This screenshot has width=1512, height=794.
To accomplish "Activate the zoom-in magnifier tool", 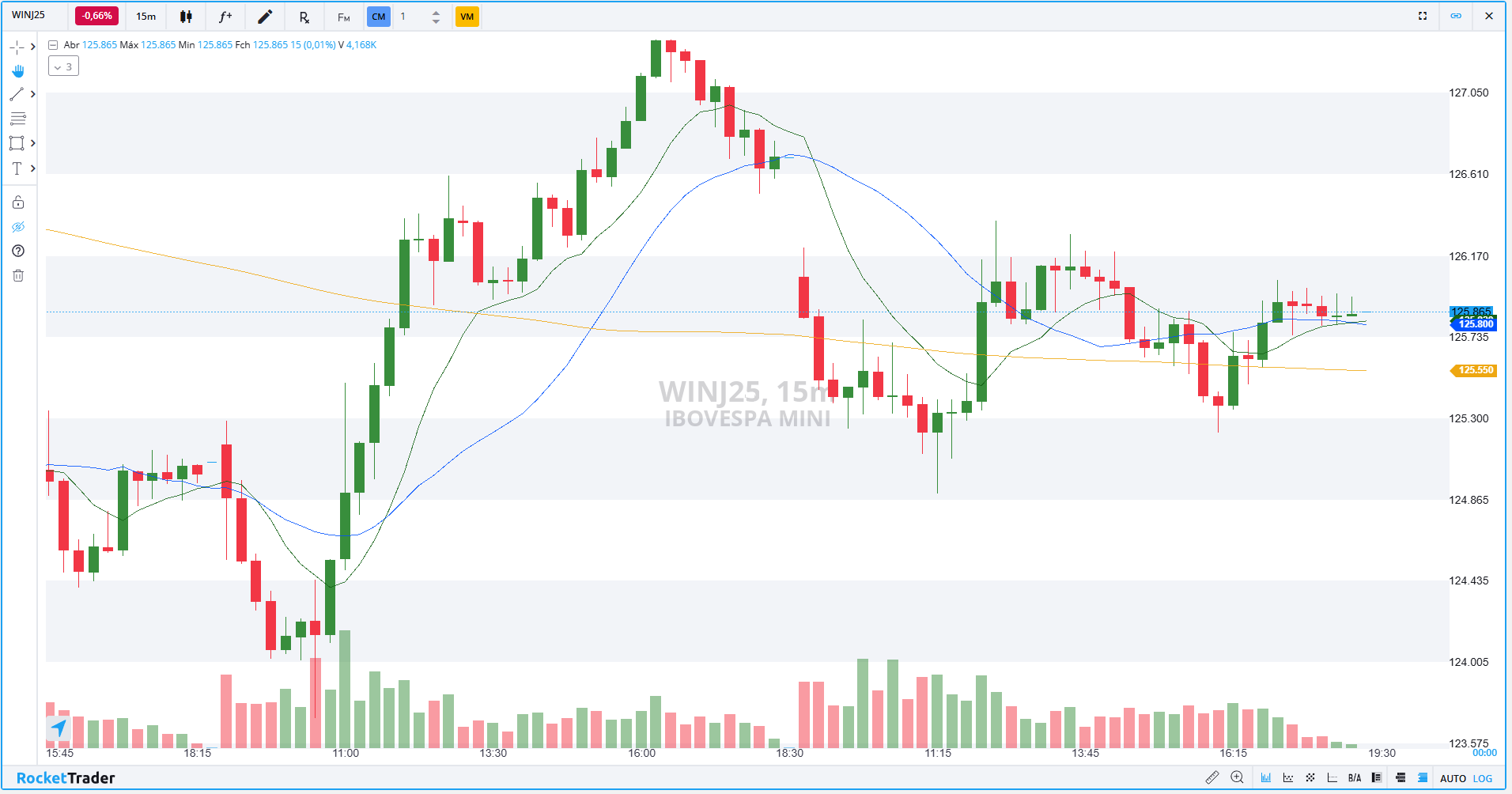I will coord(1238,777).
